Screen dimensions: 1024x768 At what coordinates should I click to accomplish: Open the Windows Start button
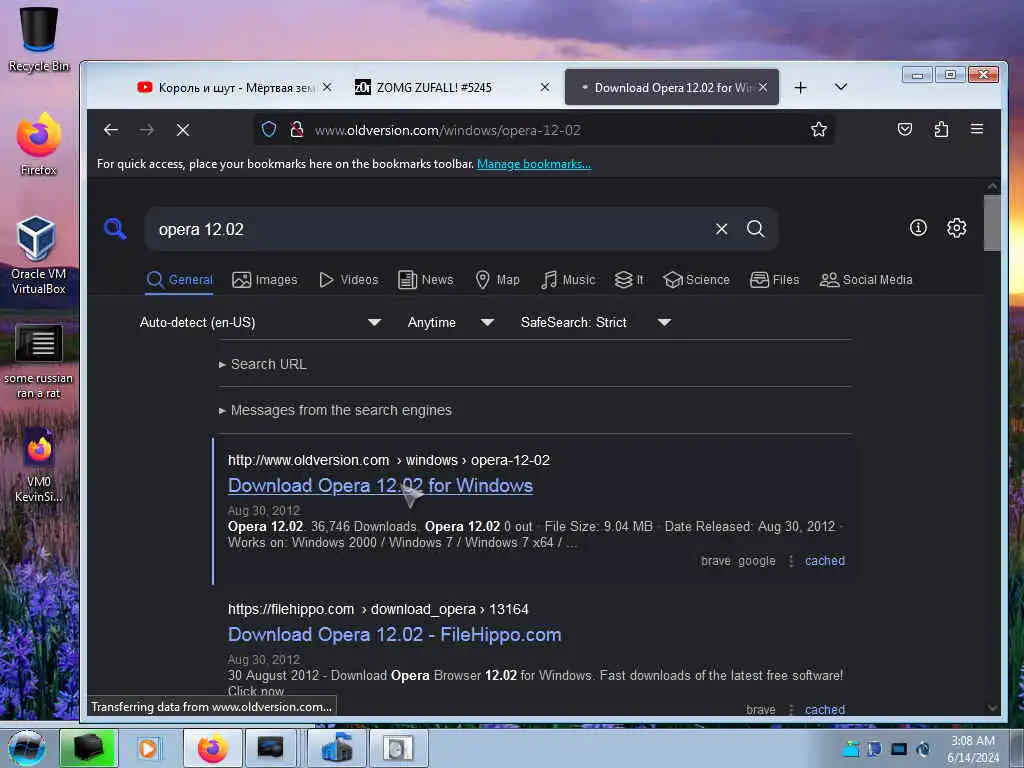[x=27, y=748]
